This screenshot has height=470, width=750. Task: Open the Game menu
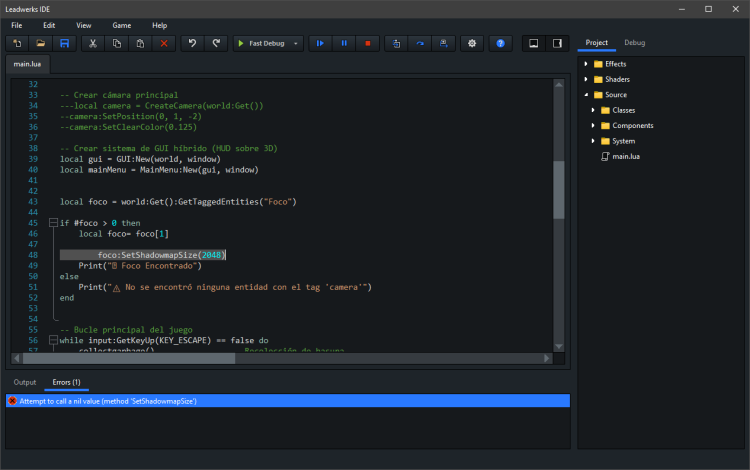click(121, 24)
